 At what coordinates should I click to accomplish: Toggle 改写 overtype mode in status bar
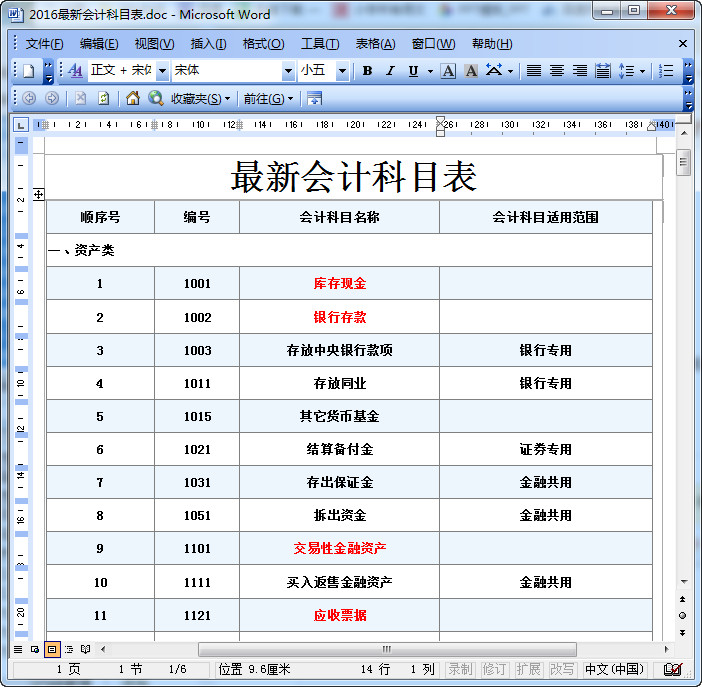click(x=562, y=670)
